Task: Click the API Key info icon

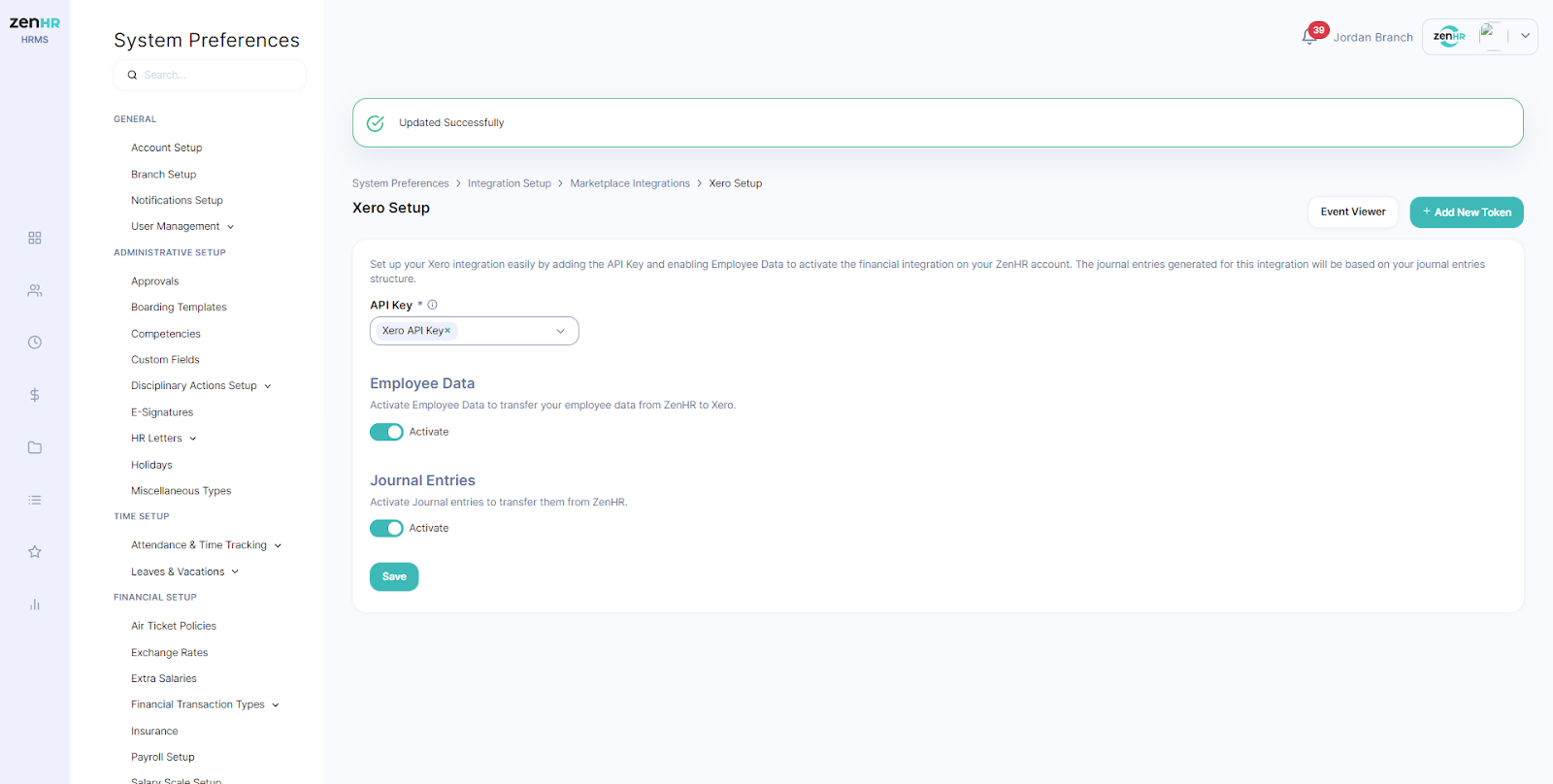Action: click(x=433, y=305)
